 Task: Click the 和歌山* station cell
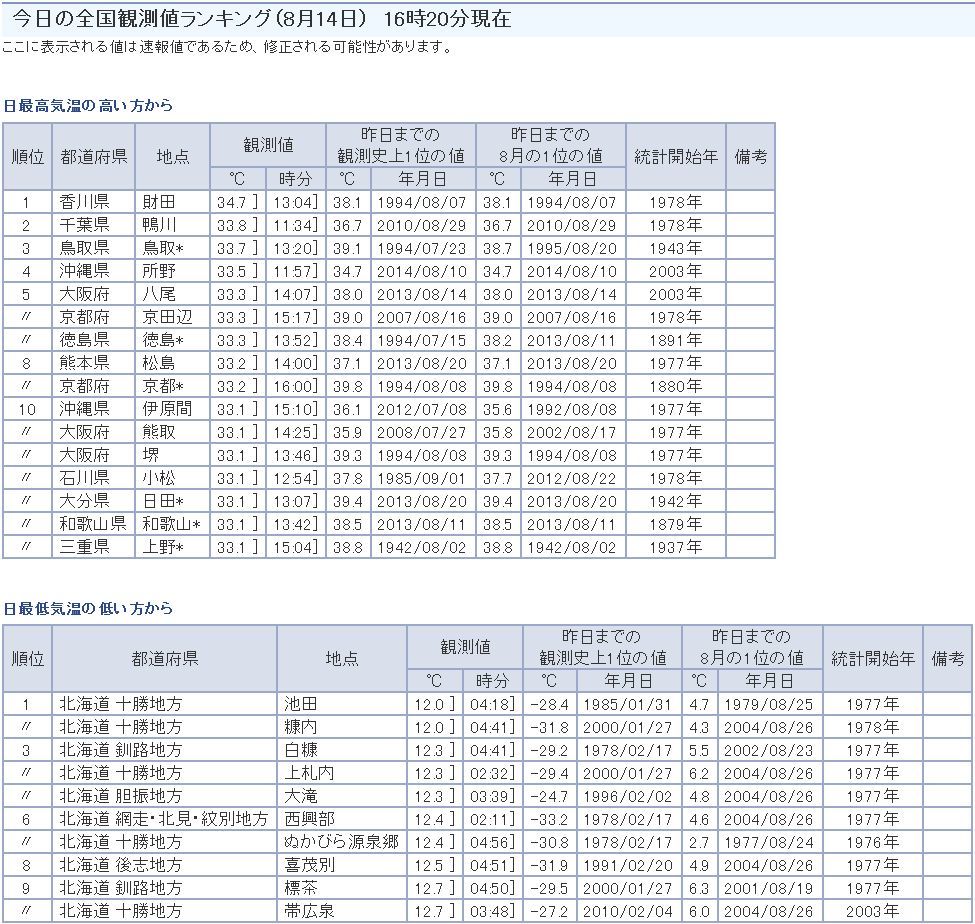click(x=171, y=524)
